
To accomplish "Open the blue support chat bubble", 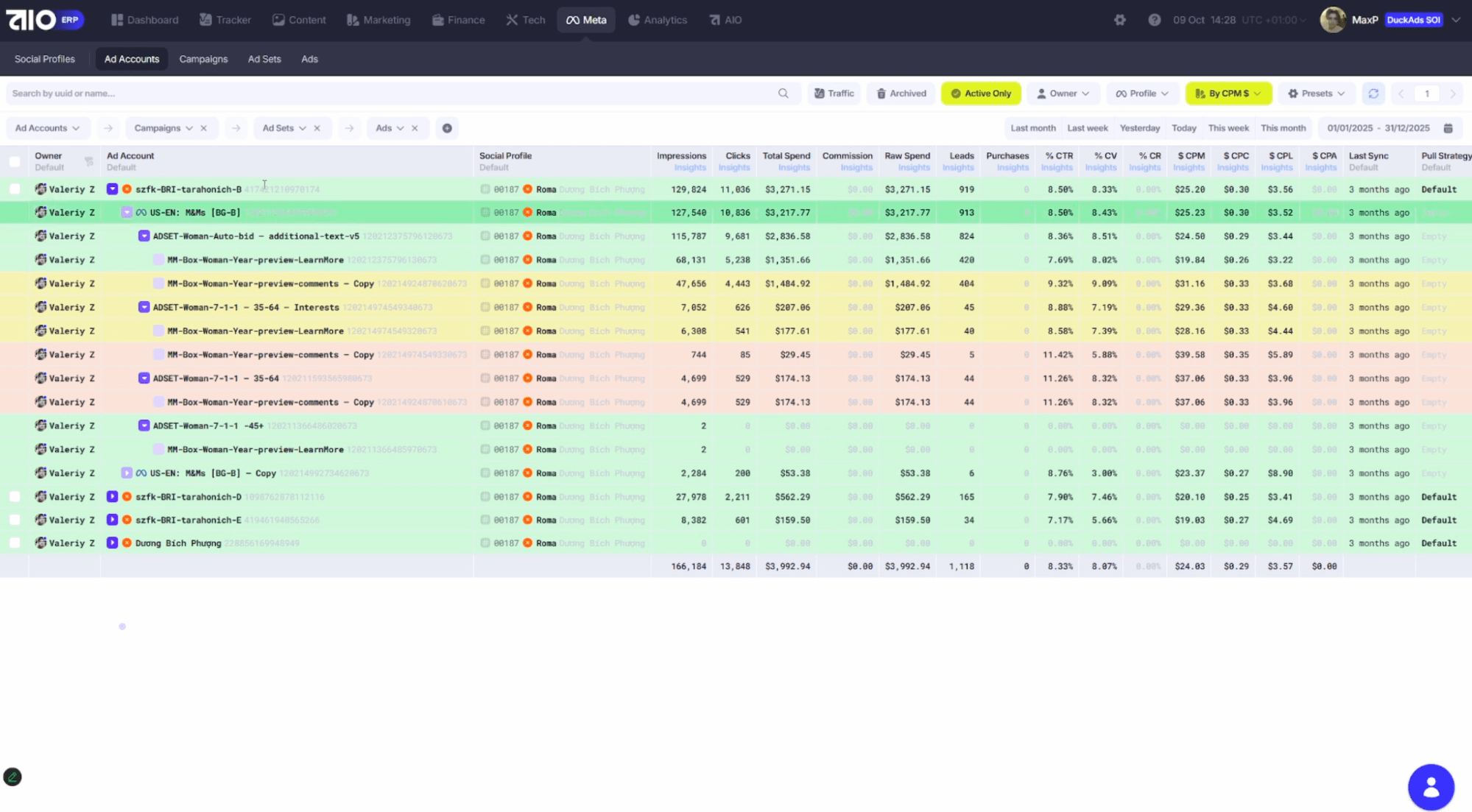I will [x=1430, y=787].
